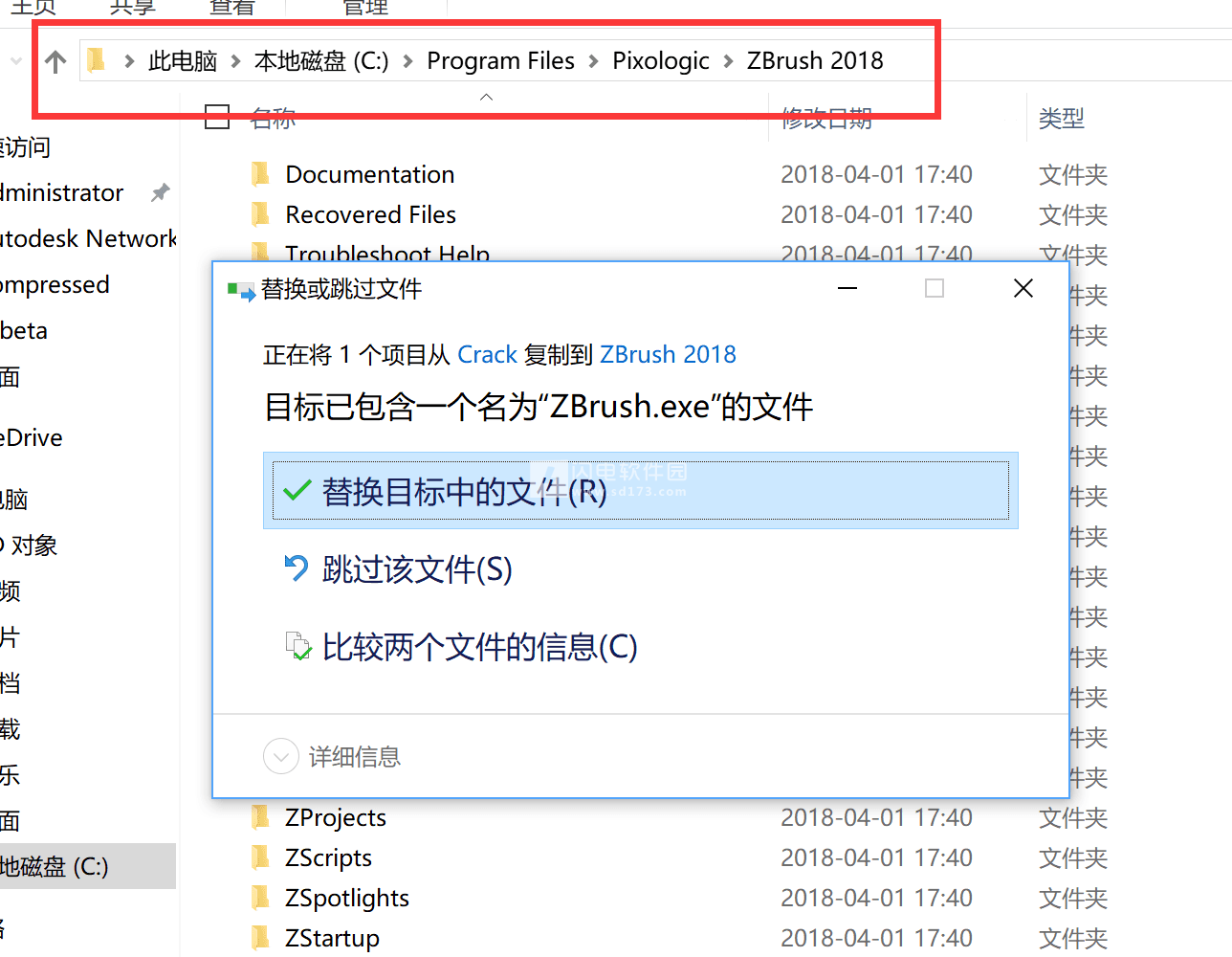Image resolution: width=1232 pixels, height=957 pixels.
Task: Select Compressed in navigation pane
Action: 55,284
